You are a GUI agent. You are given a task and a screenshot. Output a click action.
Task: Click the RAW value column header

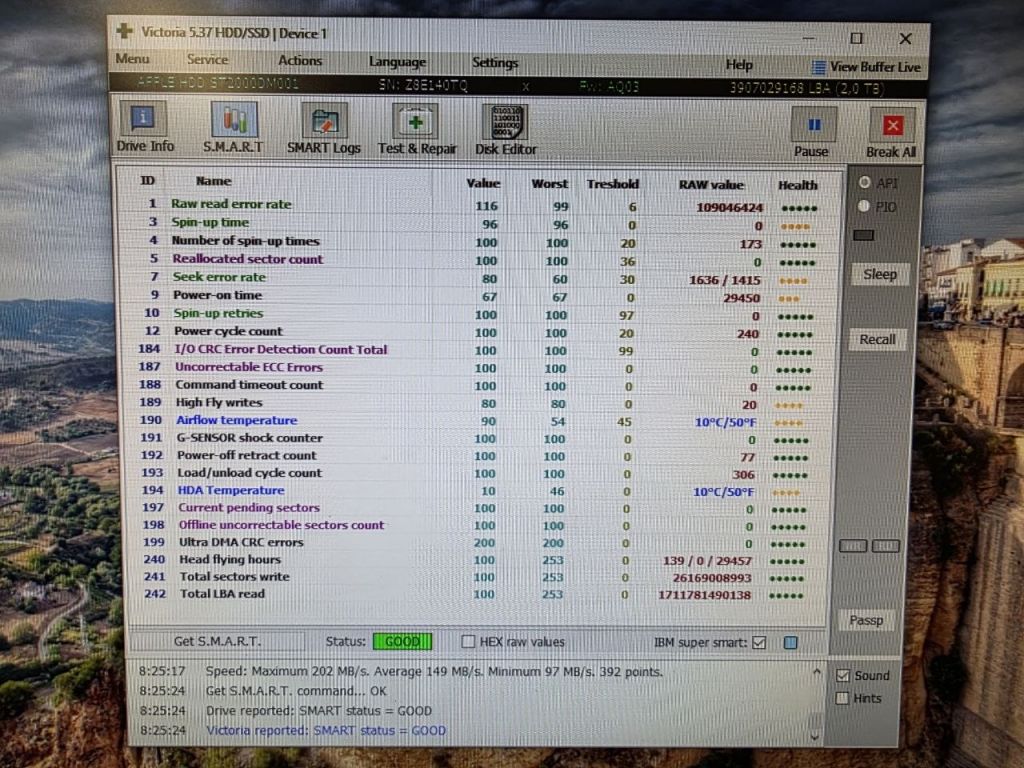[711, 185]
